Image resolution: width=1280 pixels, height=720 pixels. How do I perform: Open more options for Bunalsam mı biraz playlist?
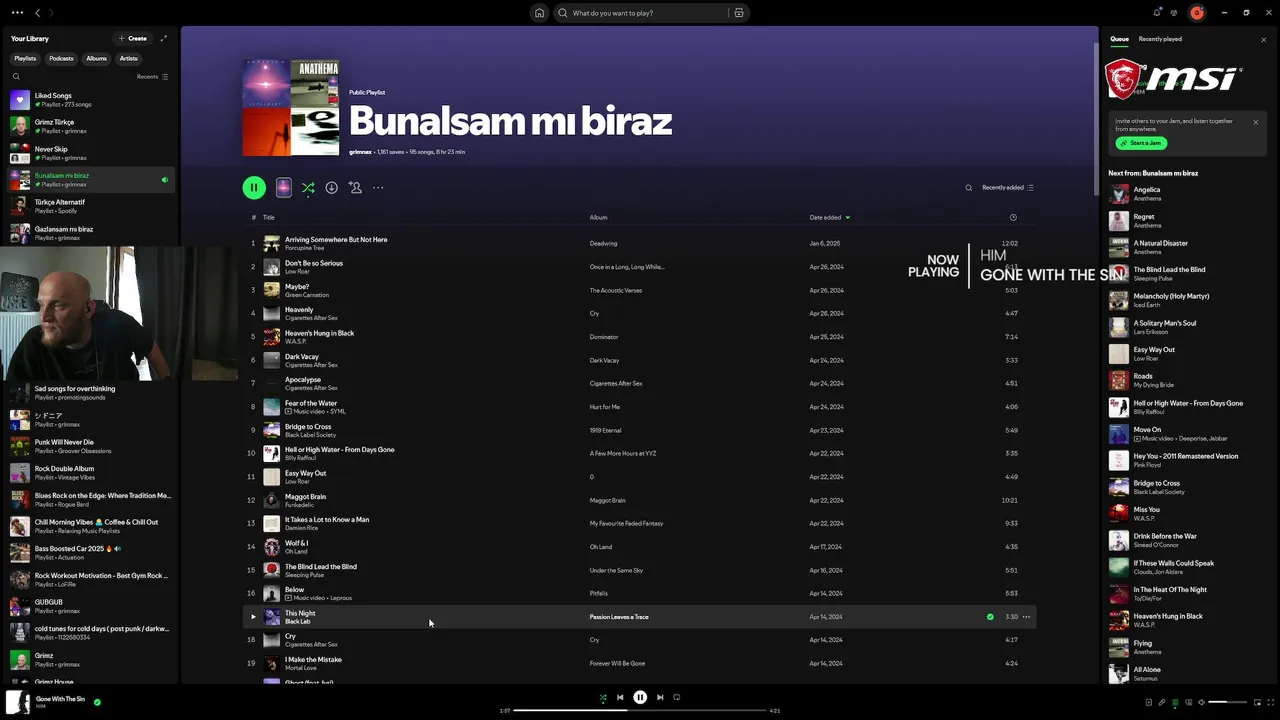coord(378,187)
